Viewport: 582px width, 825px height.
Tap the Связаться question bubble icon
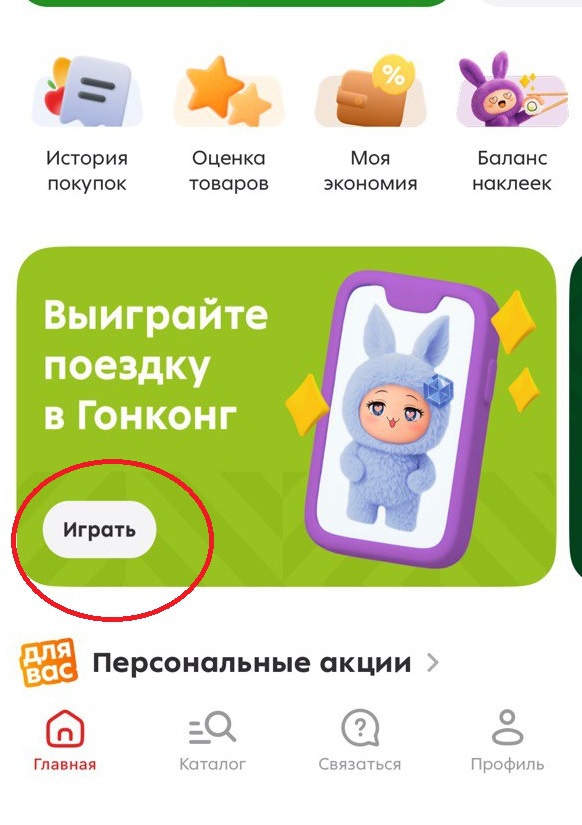pyautogui.click(x=360, y=728)
